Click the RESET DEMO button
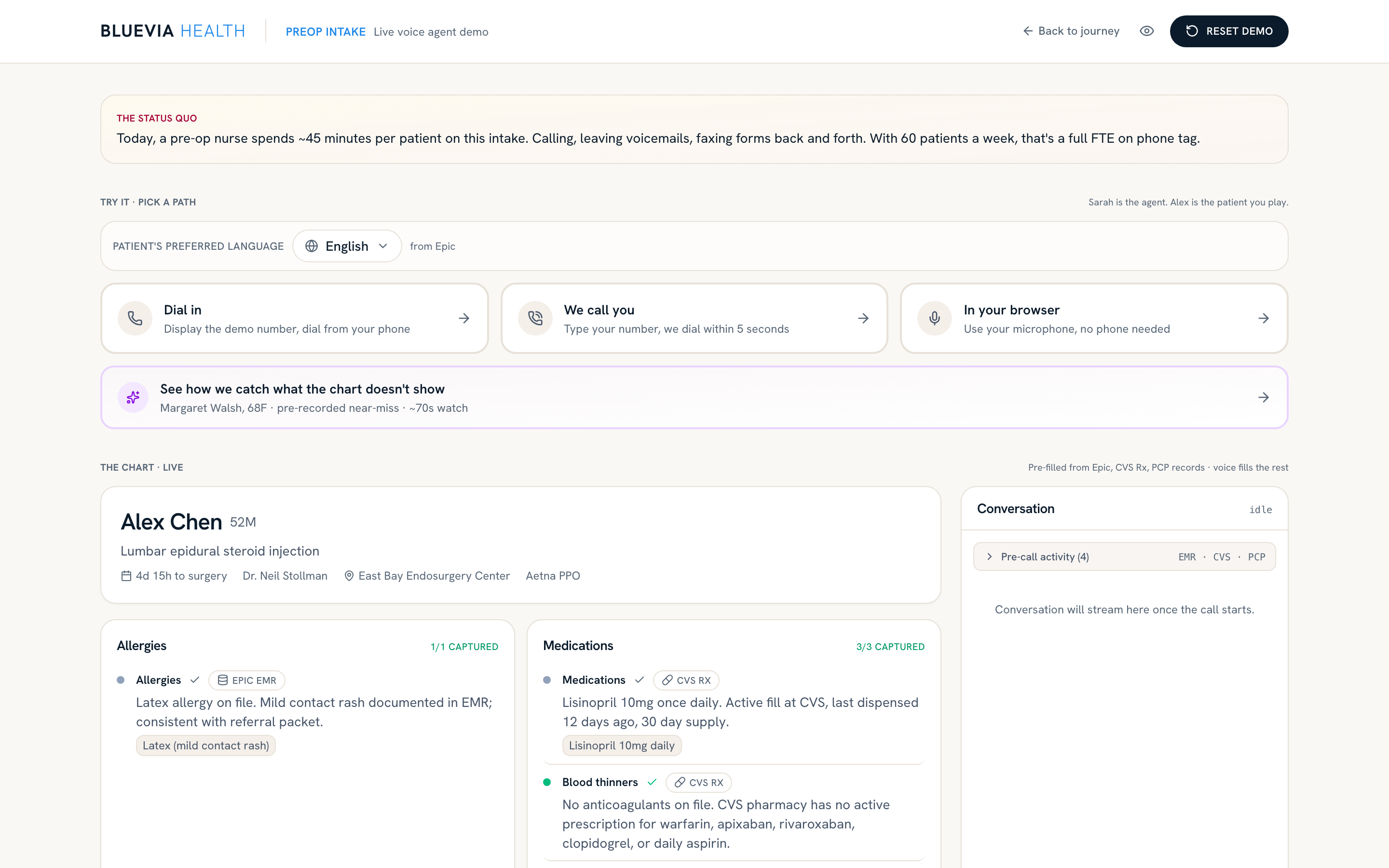This screenshot has height=868, width=1389. pos(1229,31)
